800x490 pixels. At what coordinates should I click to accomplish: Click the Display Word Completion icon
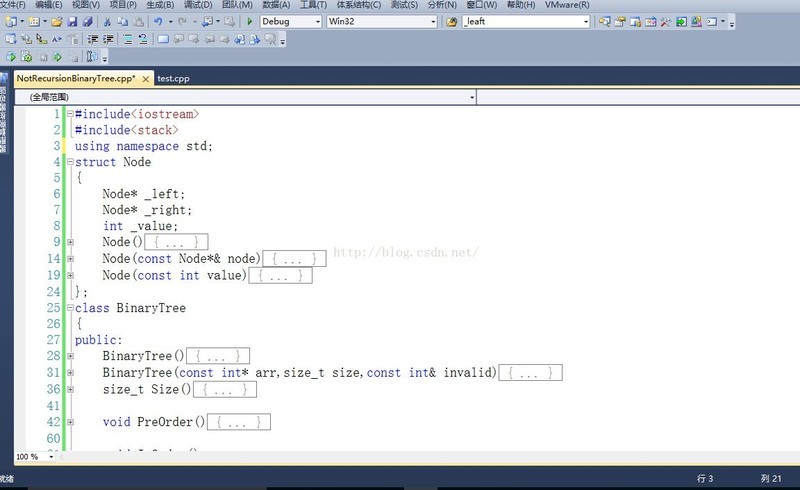[x=57, y=39]
